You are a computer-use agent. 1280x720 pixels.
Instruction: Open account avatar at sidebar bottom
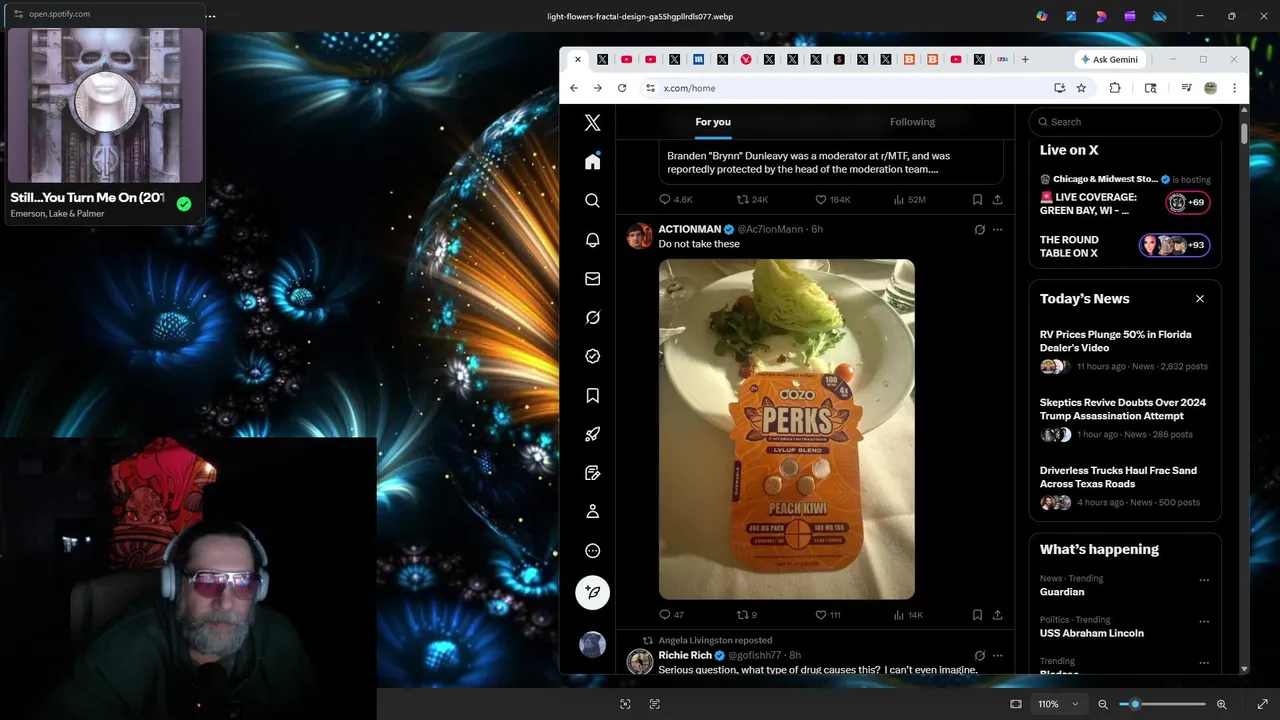592,644
